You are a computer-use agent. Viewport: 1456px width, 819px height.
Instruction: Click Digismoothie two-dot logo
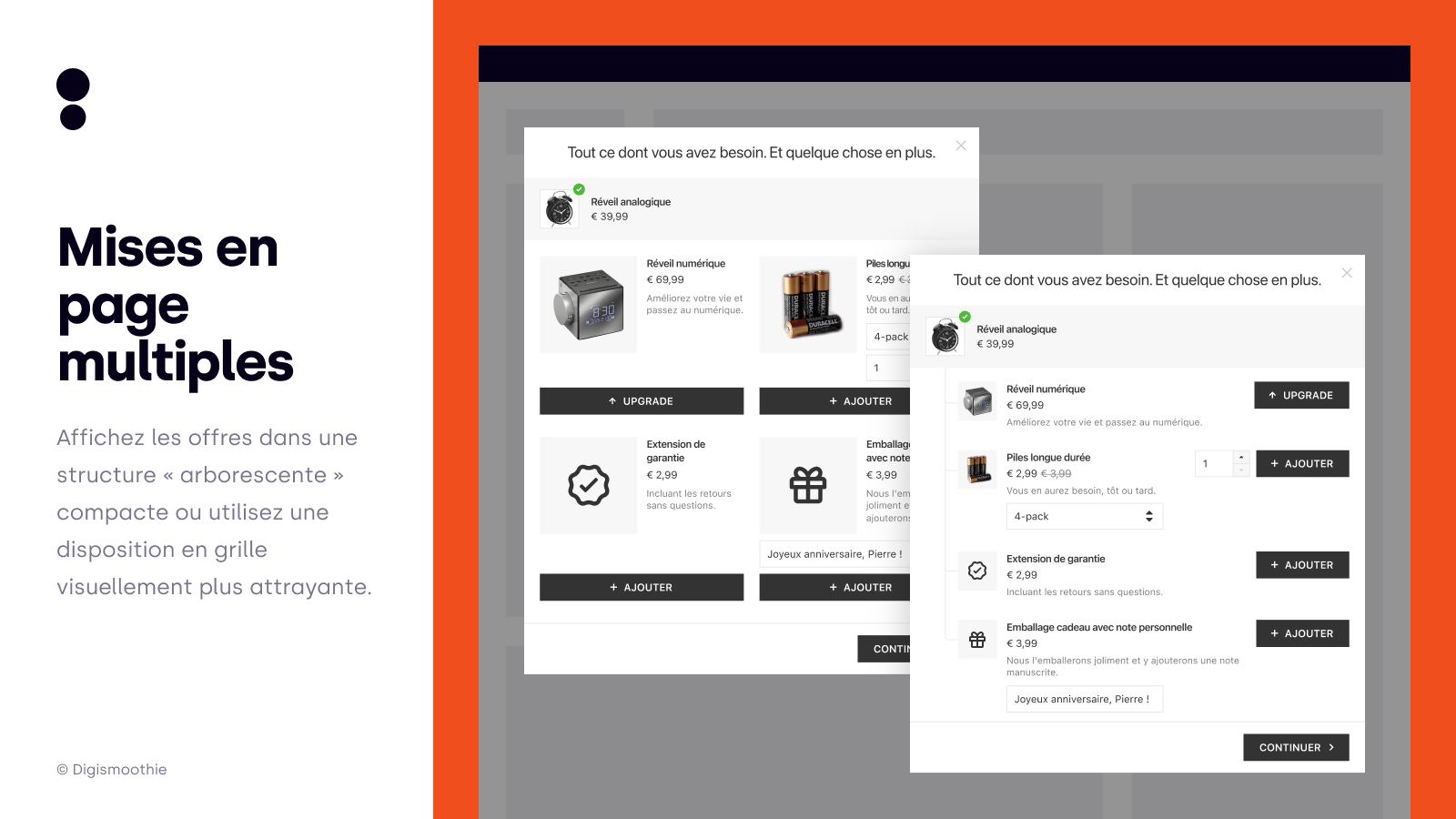pos(73,99)
